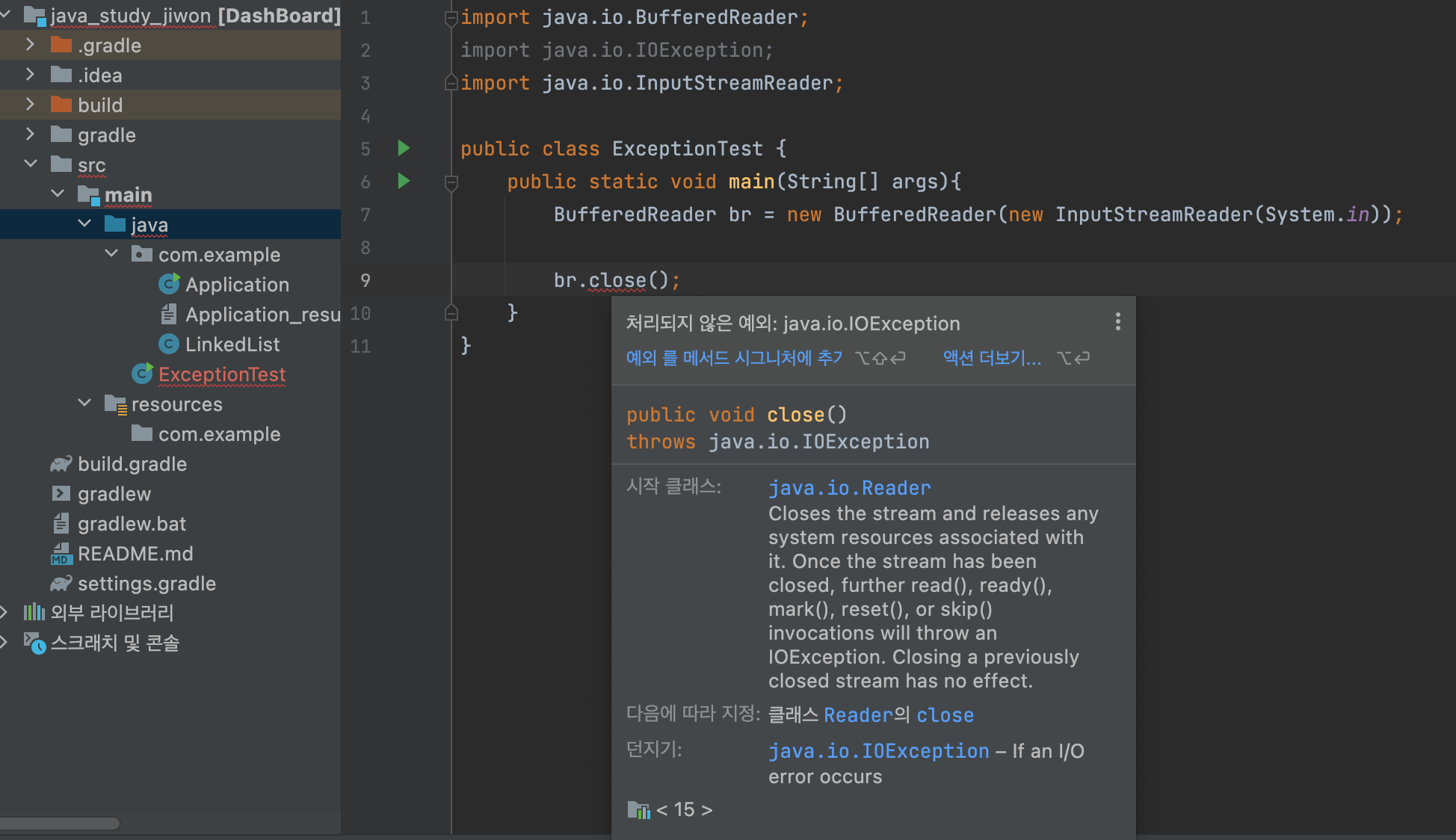The height and width of the screenshot is (840, 1456).
Task: Click 예외 를 메서드 시그니처에 추가 quick fix
Action: pos(734,358)
